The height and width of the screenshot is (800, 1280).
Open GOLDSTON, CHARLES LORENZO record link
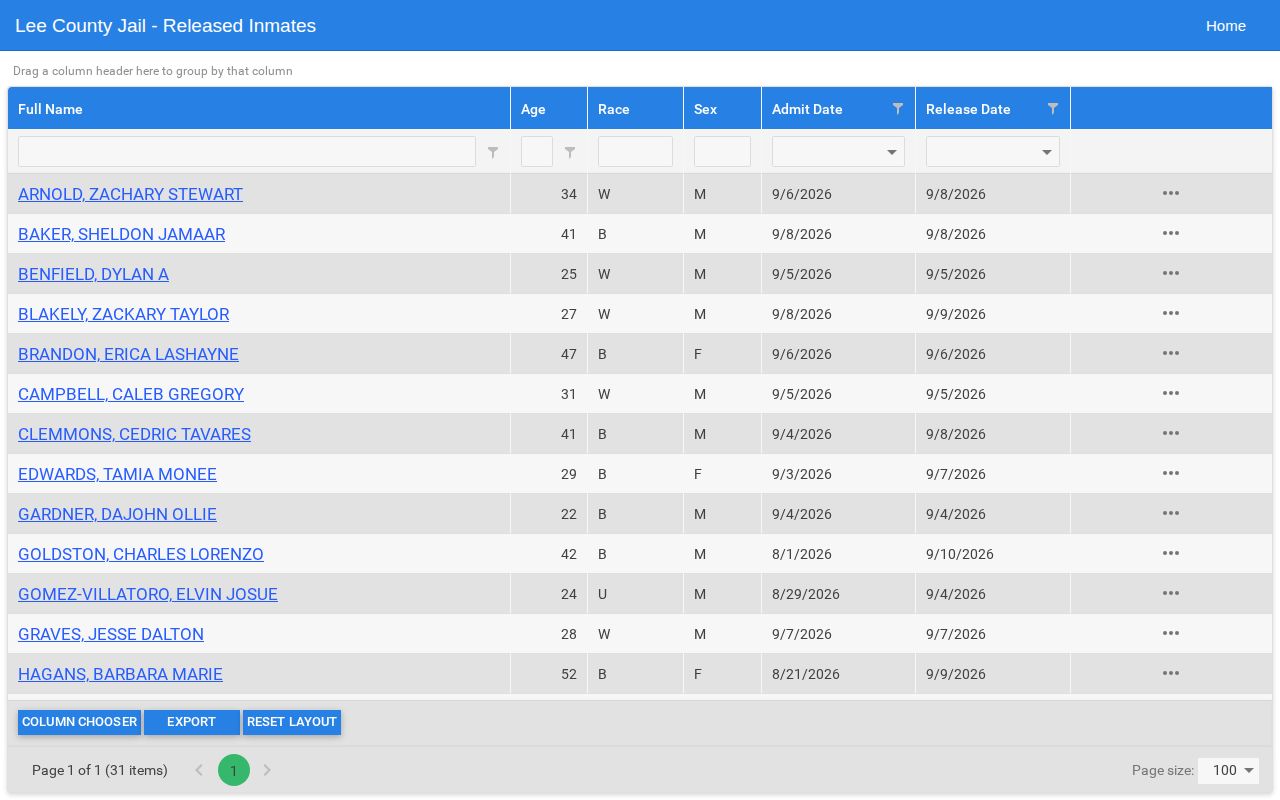click(x=141, y=554)
